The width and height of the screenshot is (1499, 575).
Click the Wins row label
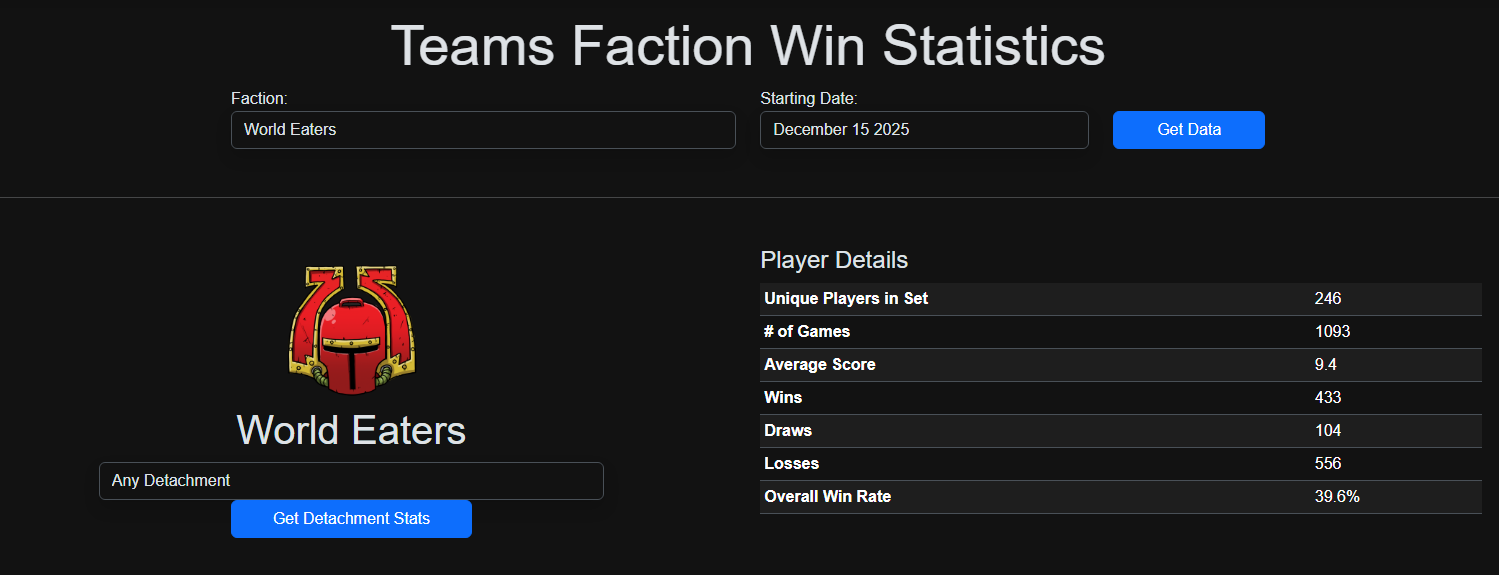tap(783, 398)
